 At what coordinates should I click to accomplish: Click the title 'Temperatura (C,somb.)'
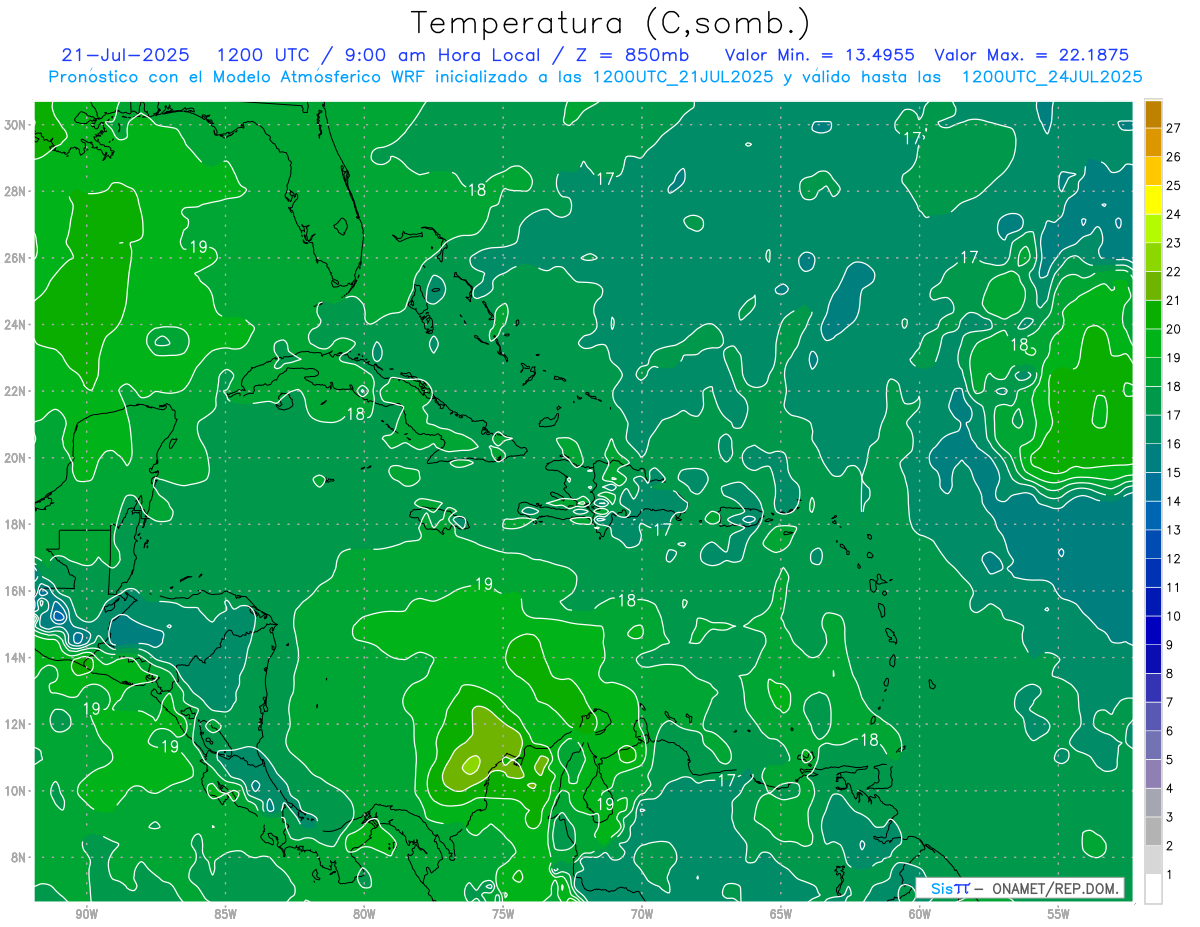[x=611, y=22]
